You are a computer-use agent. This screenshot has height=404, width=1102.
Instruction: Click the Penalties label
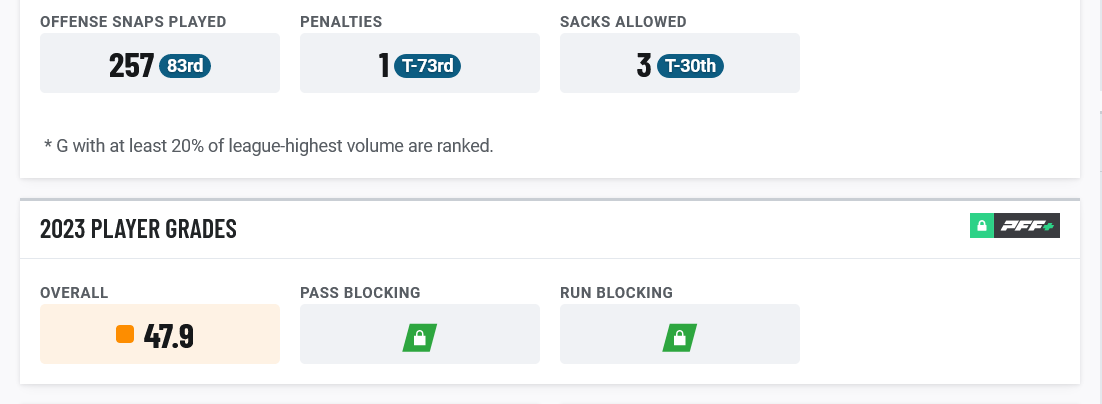tap(341, 22)
